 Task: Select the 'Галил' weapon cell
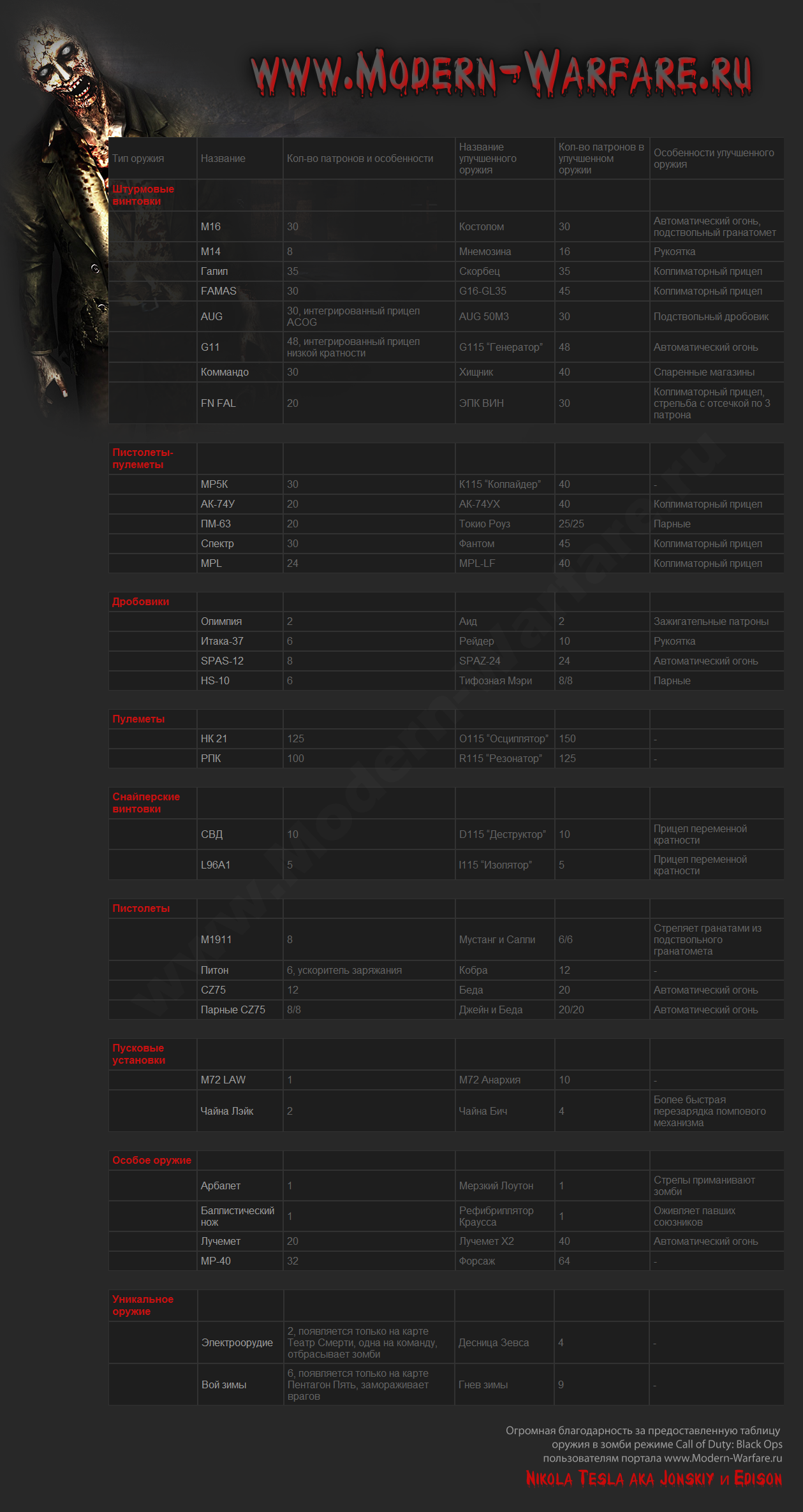[240, 272]
